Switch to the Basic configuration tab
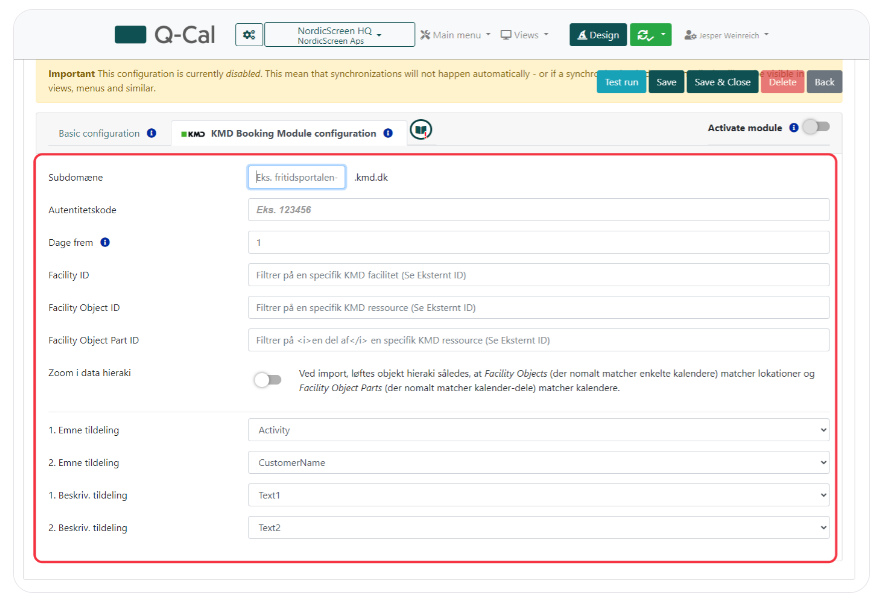 pos(99,134)
